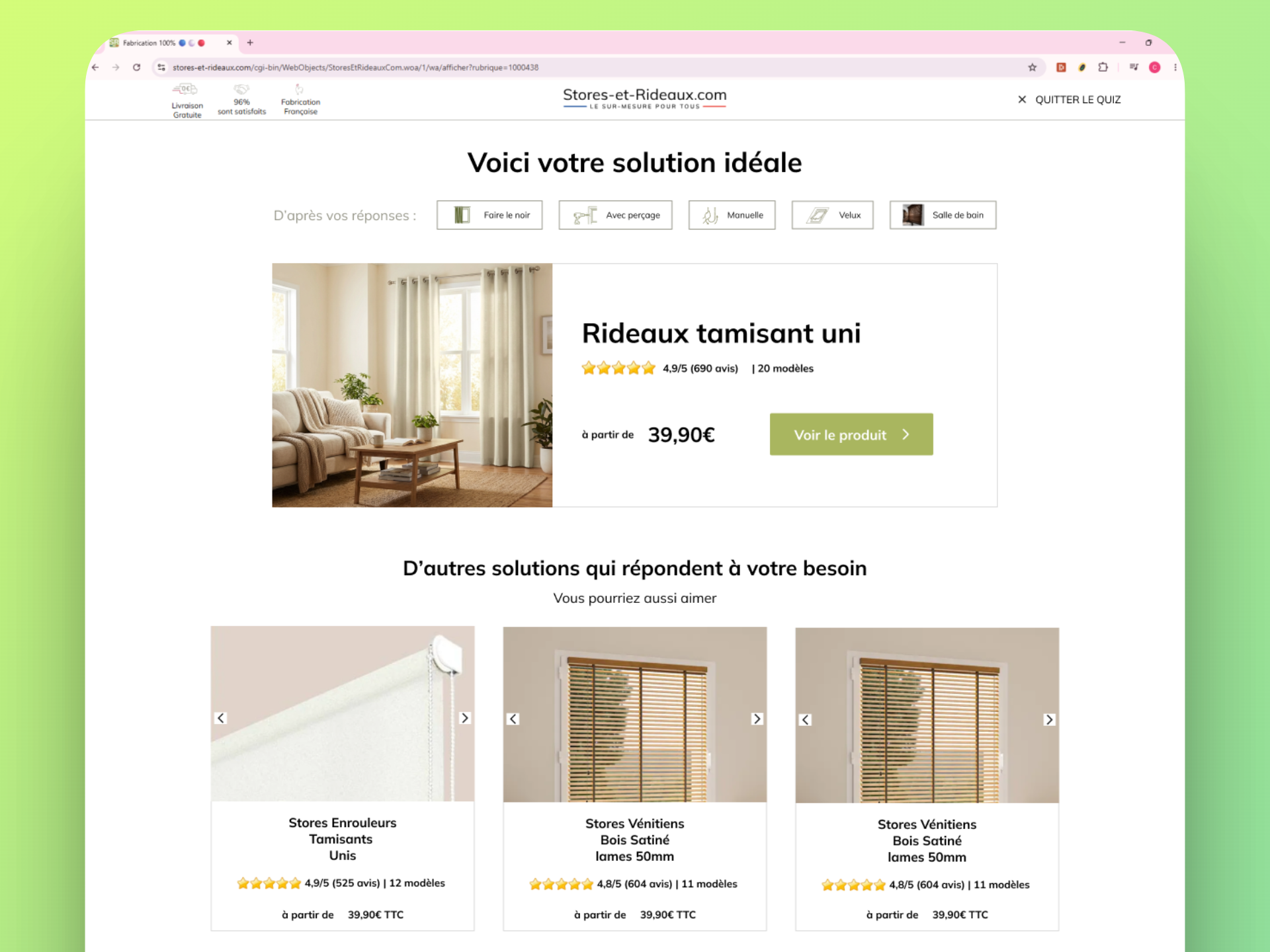Screen dimensions: 1270x952
Task: Click the 96% sont satisfaits handshake icon
Action: [241, 89]
